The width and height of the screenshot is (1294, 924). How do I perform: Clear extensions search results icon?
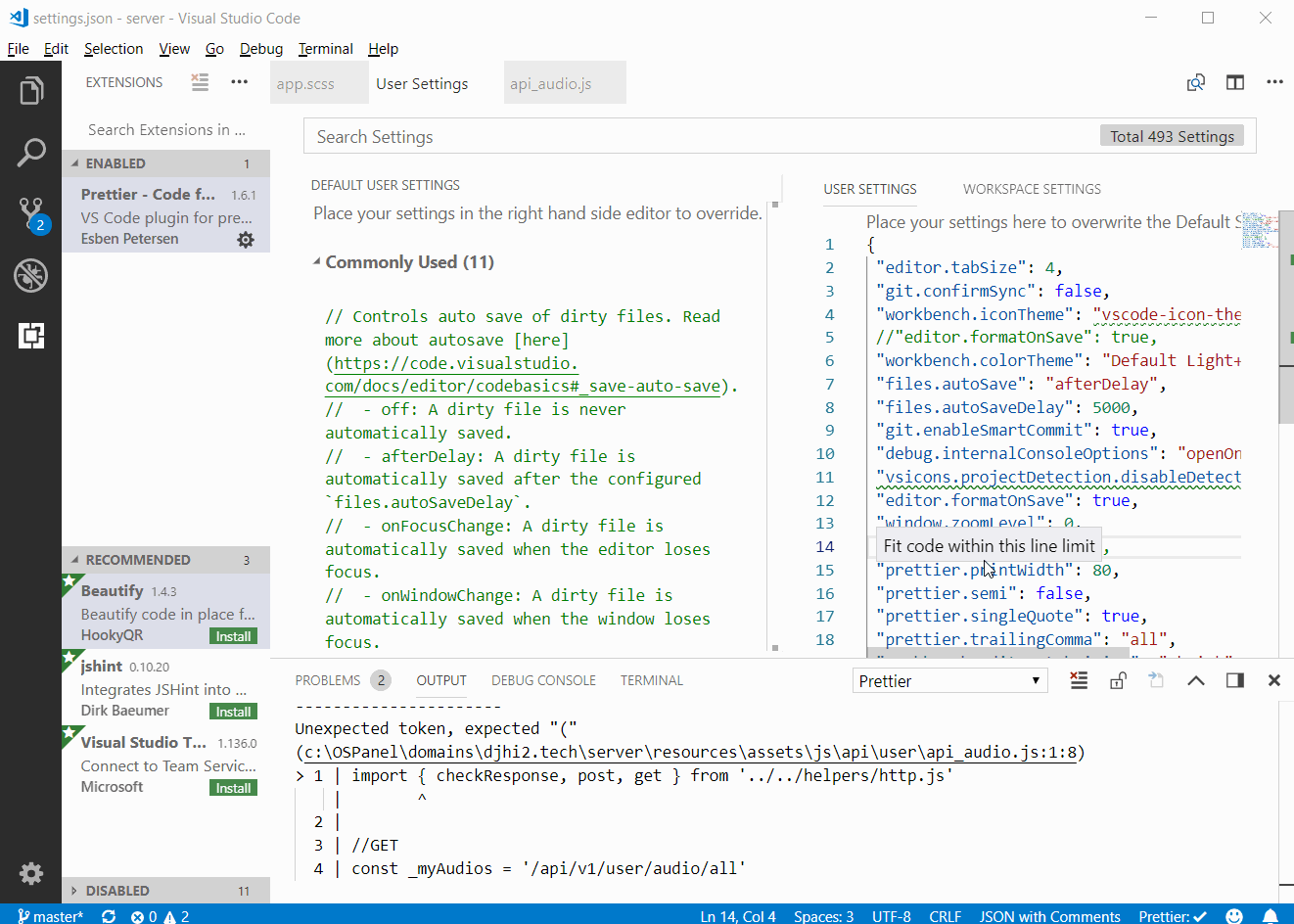(x=200, y=82)
